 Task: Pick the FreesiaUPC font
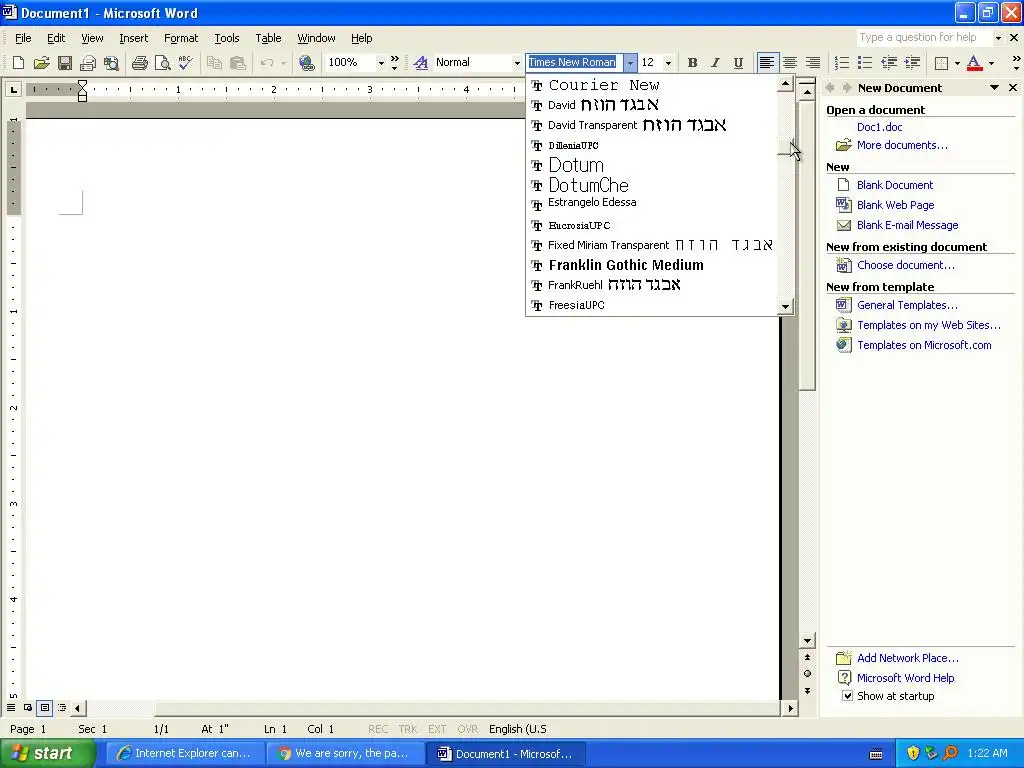[x=651, y=305]
